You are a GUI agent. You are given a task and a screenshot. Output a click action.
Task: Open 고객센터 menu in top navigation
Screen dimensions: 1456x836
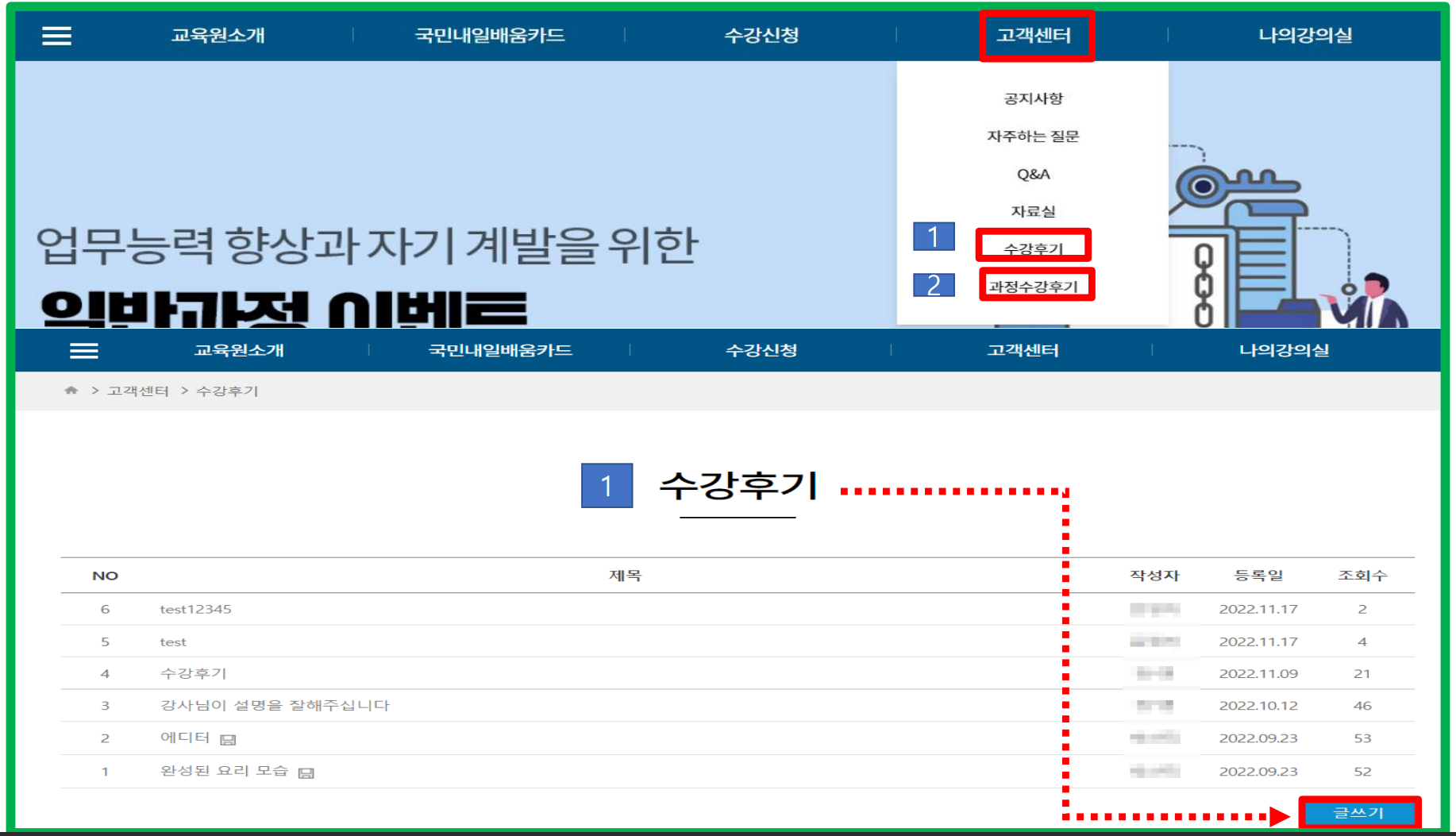[x=1034, y=36]
